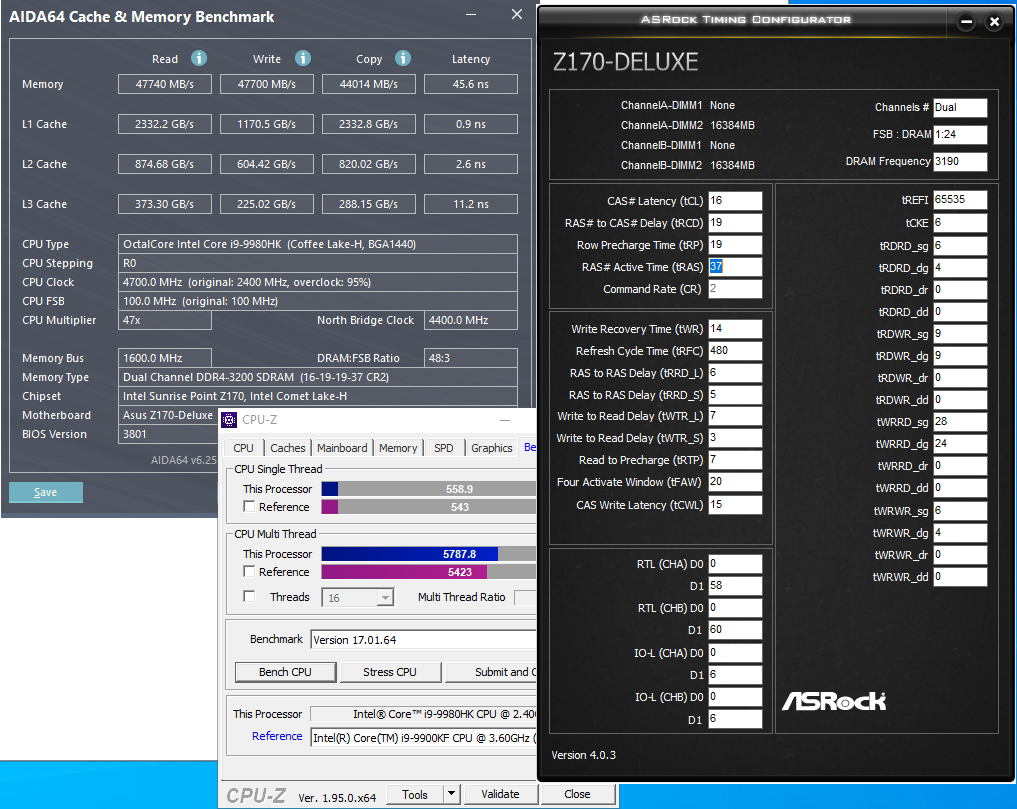Close the AIDA64 benchmark window
Image resolution: width=1017 pixels, height=809 pixels.
tap(517, 14)
